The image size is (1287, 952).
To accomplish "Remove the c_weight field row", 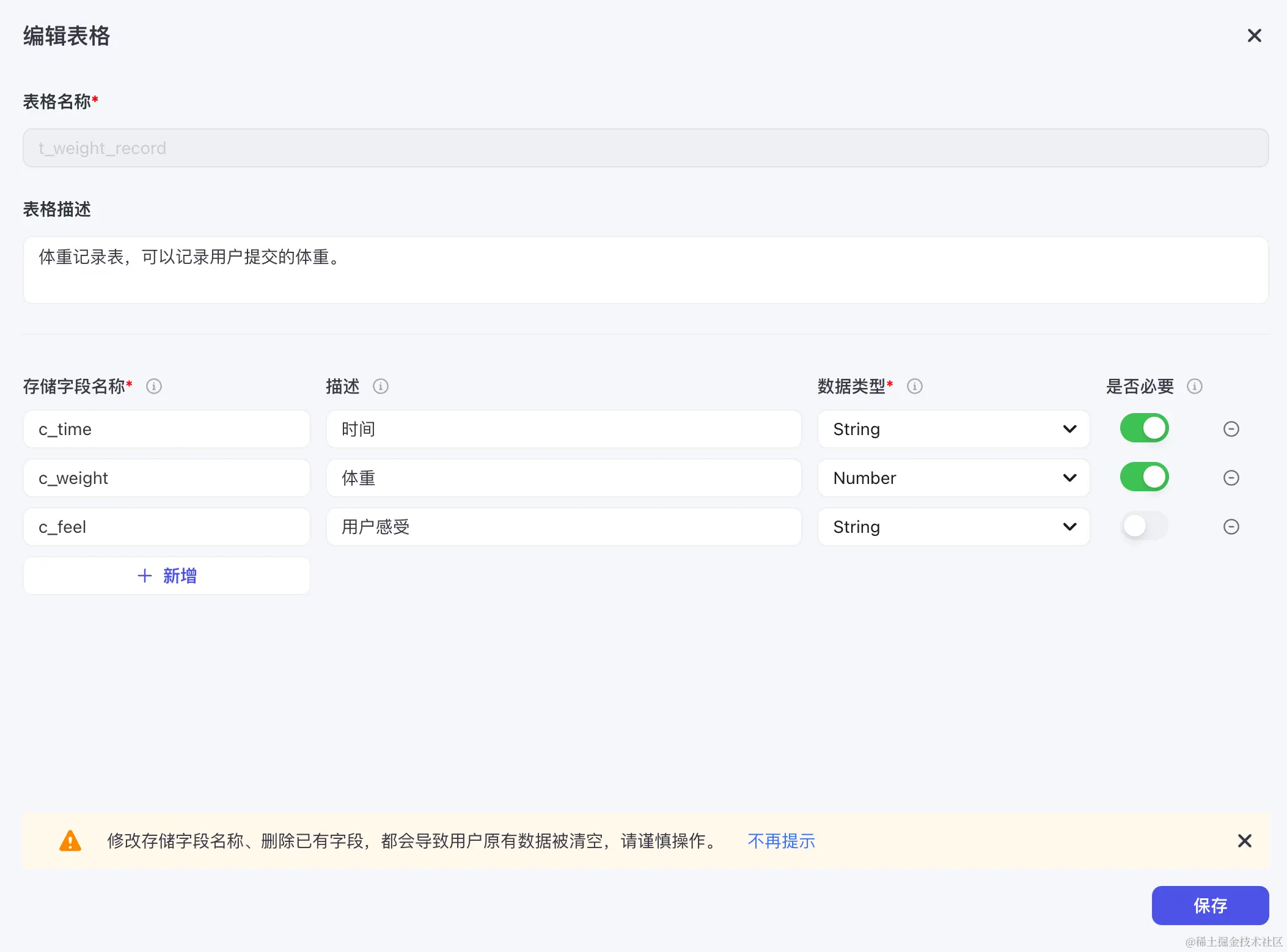I will point(1231,478).
